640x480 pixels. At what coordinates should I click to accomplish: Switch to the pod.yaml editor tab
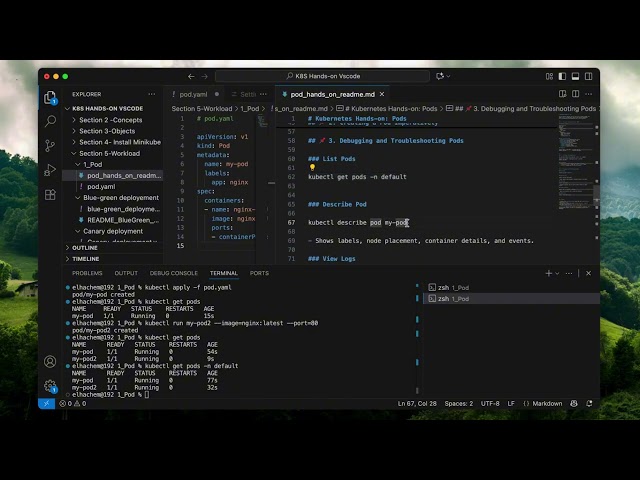click(x=193, y=94)
